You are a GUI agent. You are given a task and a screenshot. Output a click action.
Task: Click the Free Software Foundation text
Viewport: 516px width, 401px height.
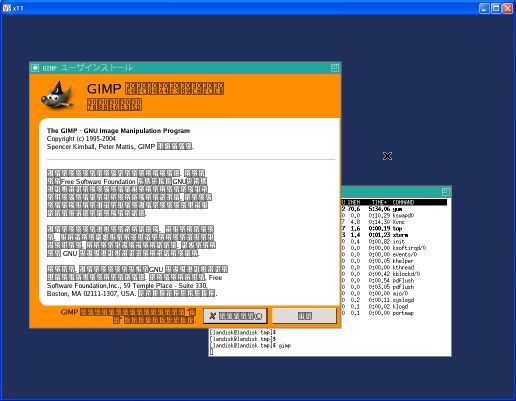(98, 182)
